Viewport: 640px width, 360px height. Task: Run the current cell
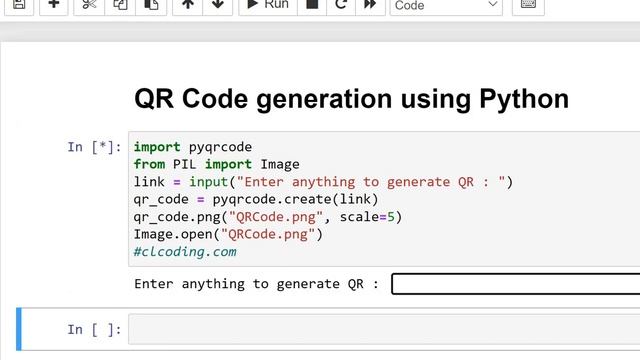coord(268,5)
